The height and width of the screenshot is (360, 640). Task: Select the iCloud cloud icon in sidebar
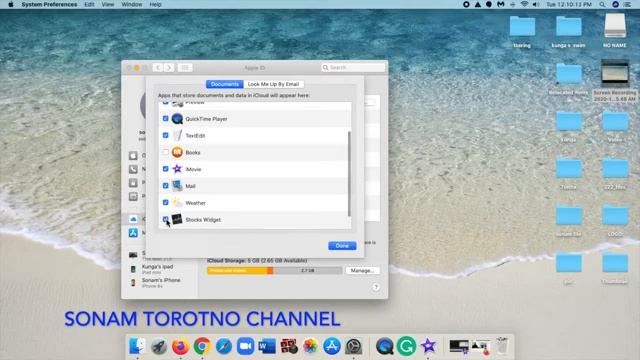coord(133,219)
